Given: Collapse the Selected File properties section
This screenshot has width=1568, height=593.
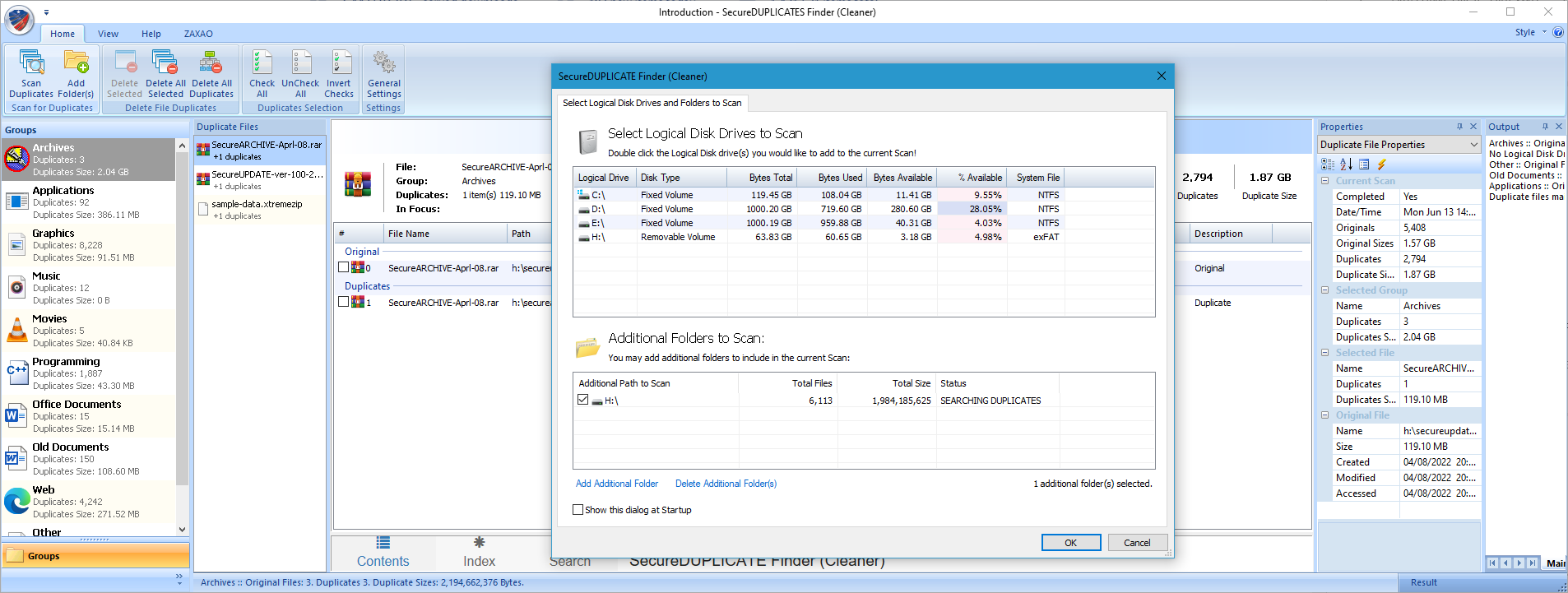Looking at the screenshot, I should [x=1325, y=353].
